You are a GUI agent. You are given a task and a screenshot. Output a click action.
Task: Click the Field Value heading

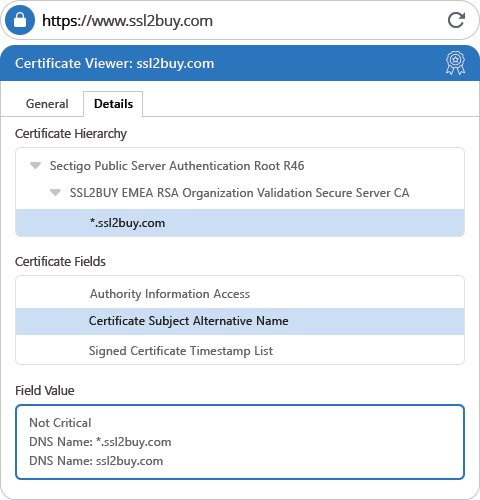pyautogui.click(x=45, y=390)
